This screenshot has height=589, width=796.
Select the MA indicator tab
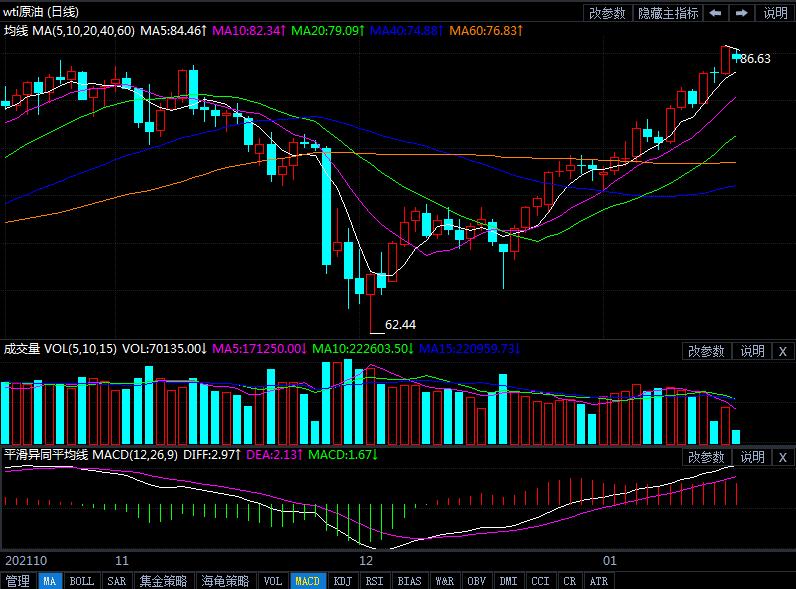pos(49,581)
